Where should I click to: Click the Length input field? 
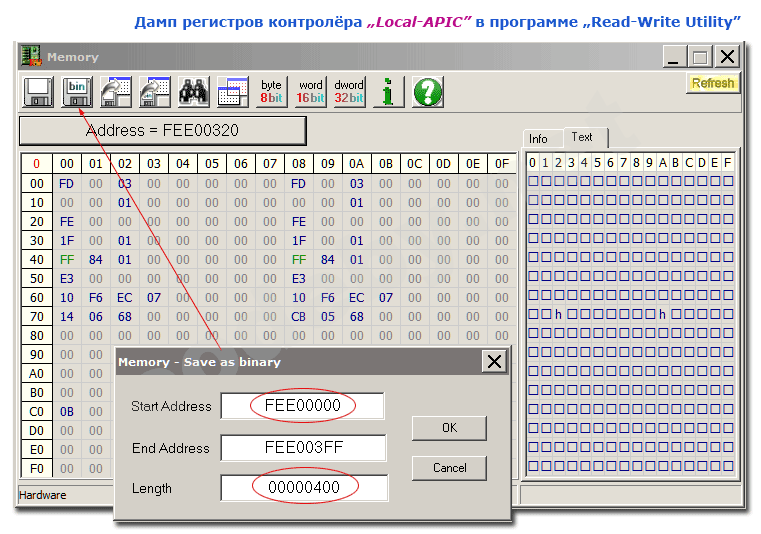[304, 487]
